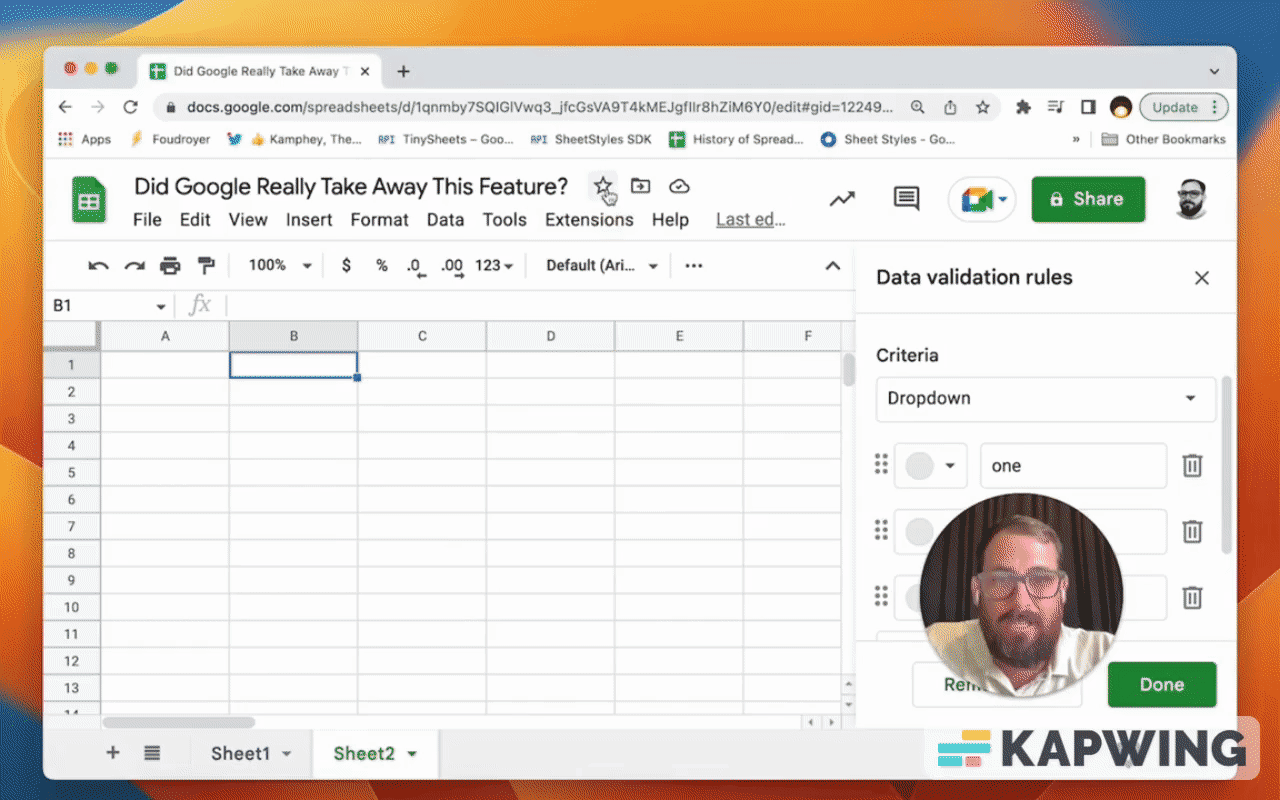1280x800 pixels.
Task: Open Other Bookmarks folder
Action: click(x=1163, y=139)
